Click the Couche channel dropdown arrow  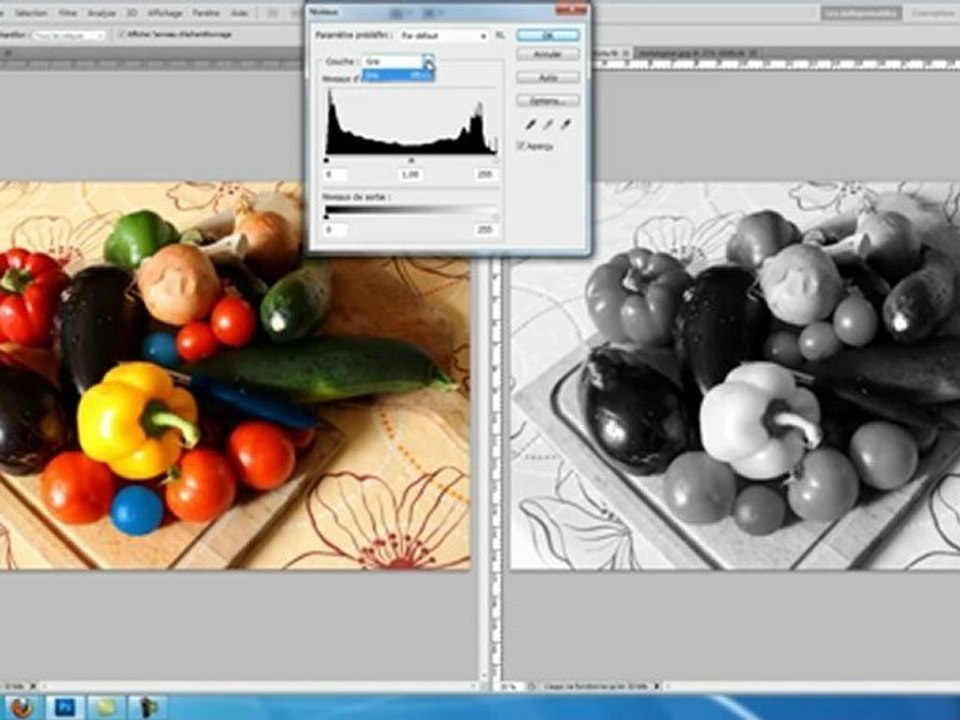click(x=429, y=61)
